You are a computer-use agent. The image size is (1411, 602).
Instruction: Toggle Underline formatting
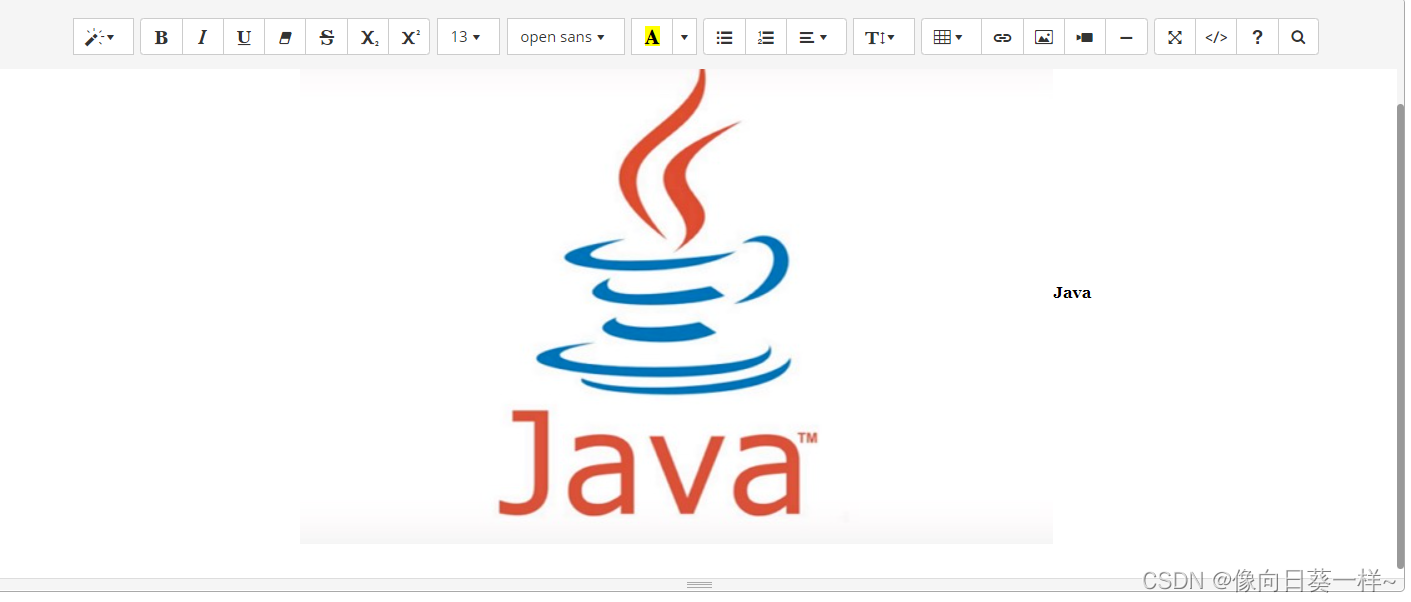(244, 37)
